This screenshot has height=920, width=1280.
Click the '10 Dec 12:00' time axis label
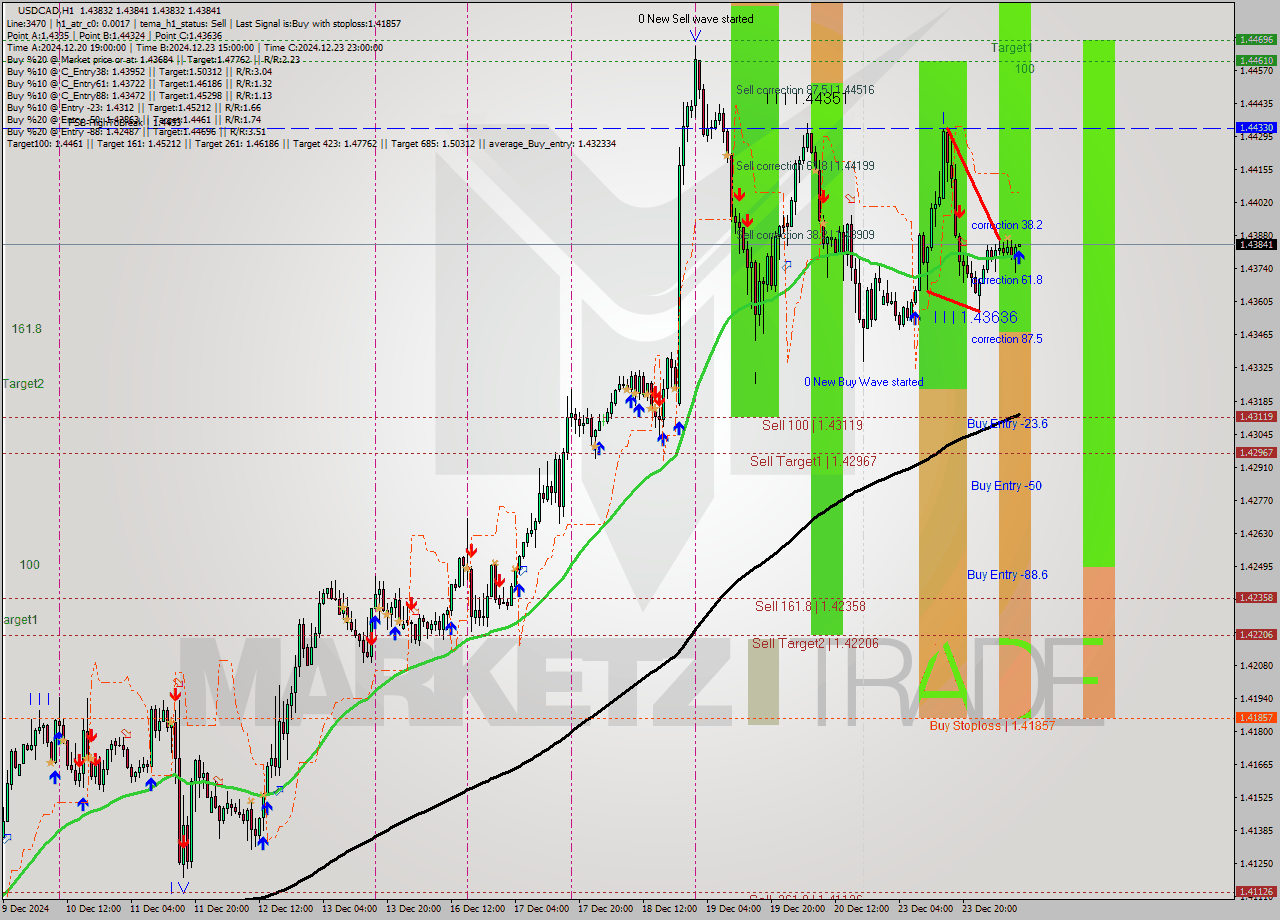point(93,909)
